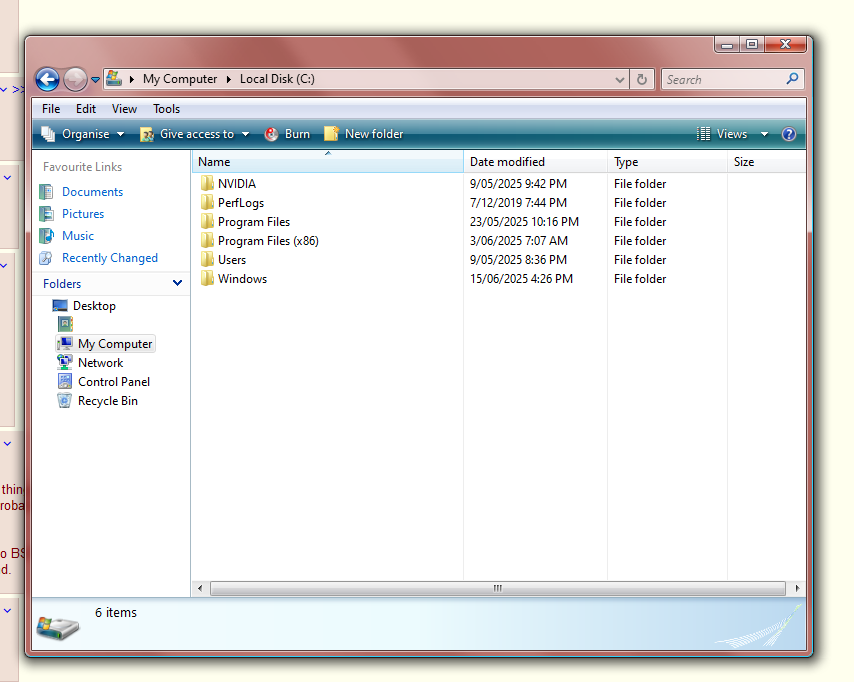Select the Windows folder icon
The height and width of the screenshot is (682, 854).
click(x=207, y=279)
